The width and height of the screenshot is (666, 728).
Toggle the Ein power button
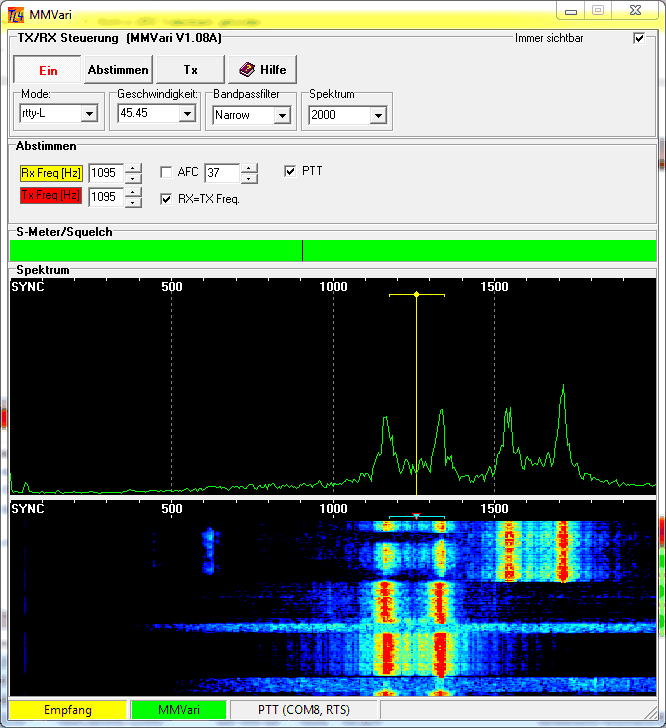pos(47,70)
